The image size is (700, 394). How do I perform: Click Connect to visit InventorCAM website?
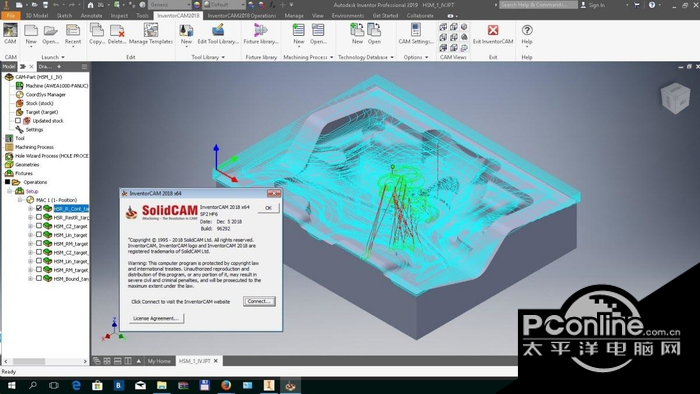pyautogui.click(x=259, y=301)
